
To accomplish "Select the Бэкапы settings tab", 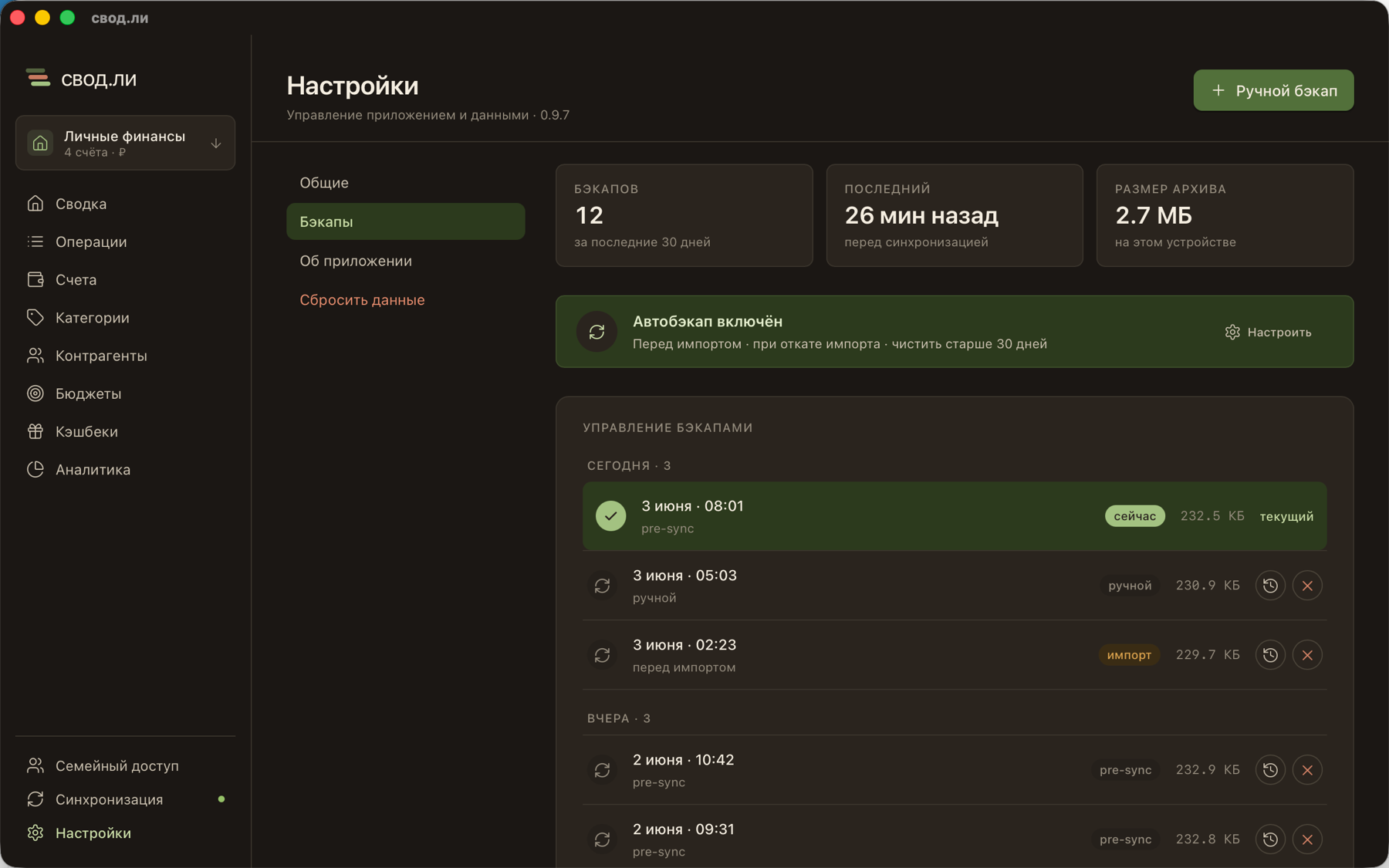I will 405,221.
